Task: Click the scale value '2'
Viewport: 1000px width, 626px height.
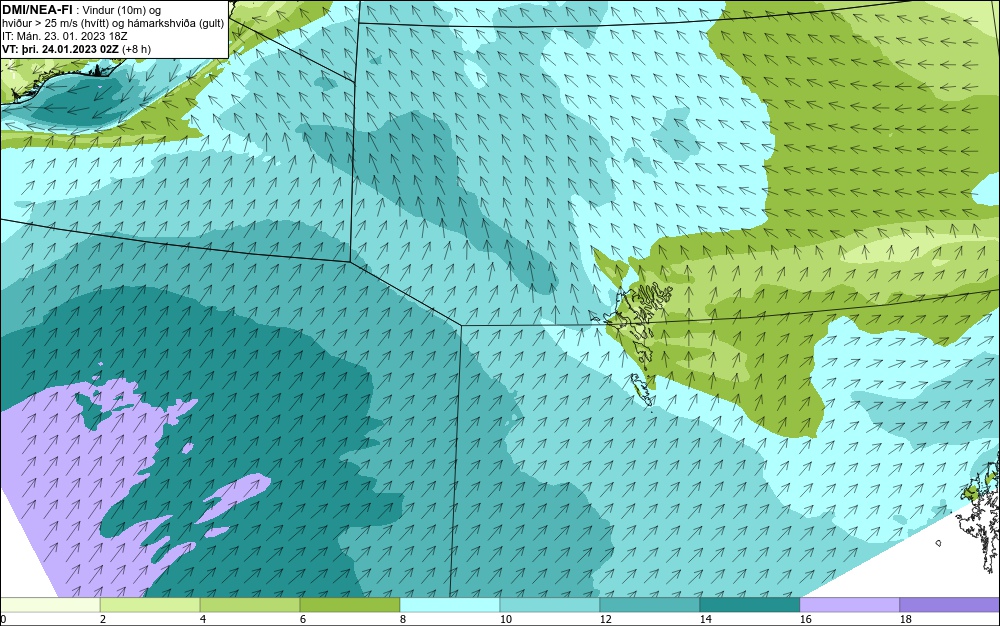Action: pyautogui.click(x=103, y=619)
